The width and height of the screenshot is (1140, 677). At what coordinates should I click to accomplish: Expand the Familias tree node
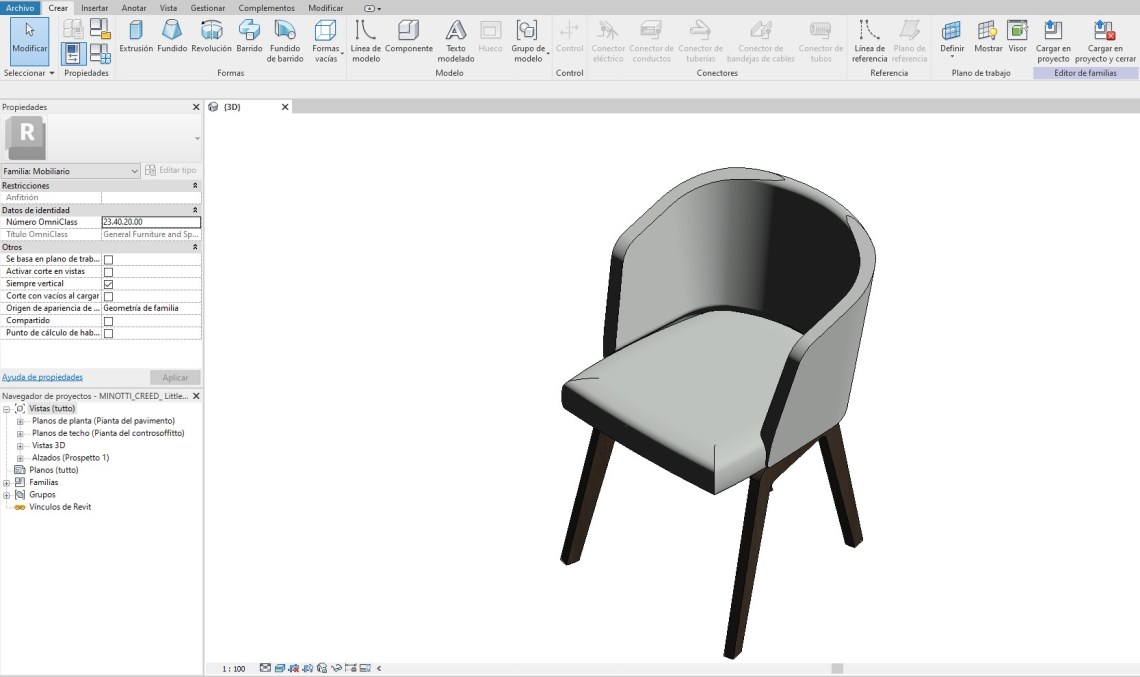(x=7, y=482)
